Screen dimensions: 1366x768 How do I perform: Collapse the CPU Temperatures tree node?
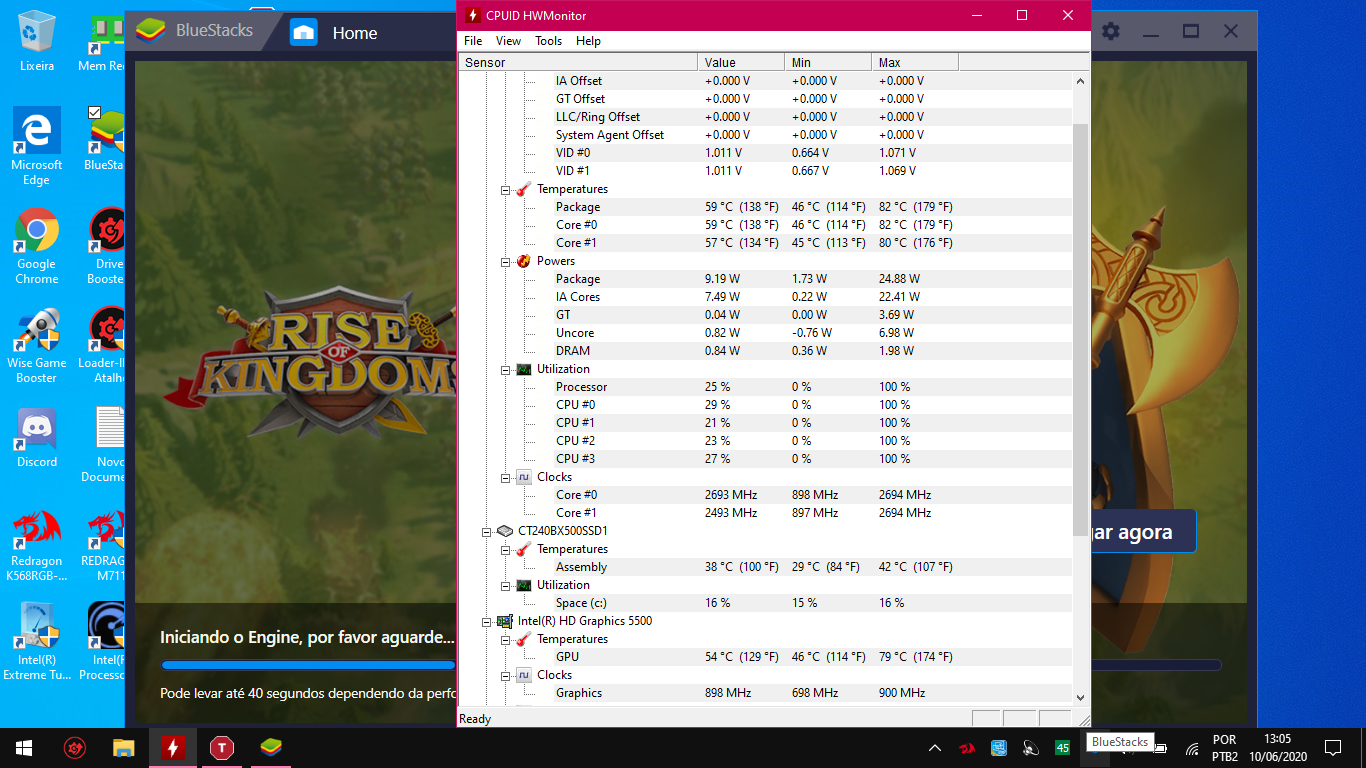tap(506, 189)
